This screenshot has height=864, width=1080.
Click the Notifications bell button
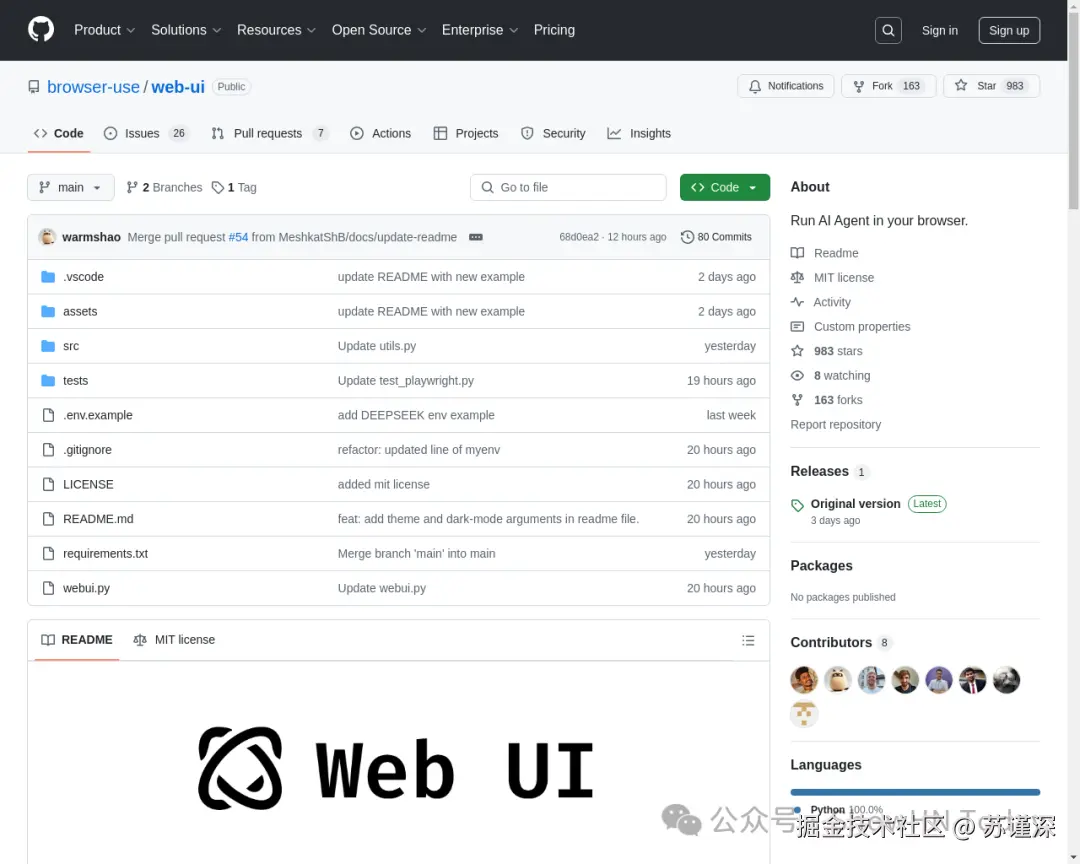pyautogui.click(x=785, y=86)
